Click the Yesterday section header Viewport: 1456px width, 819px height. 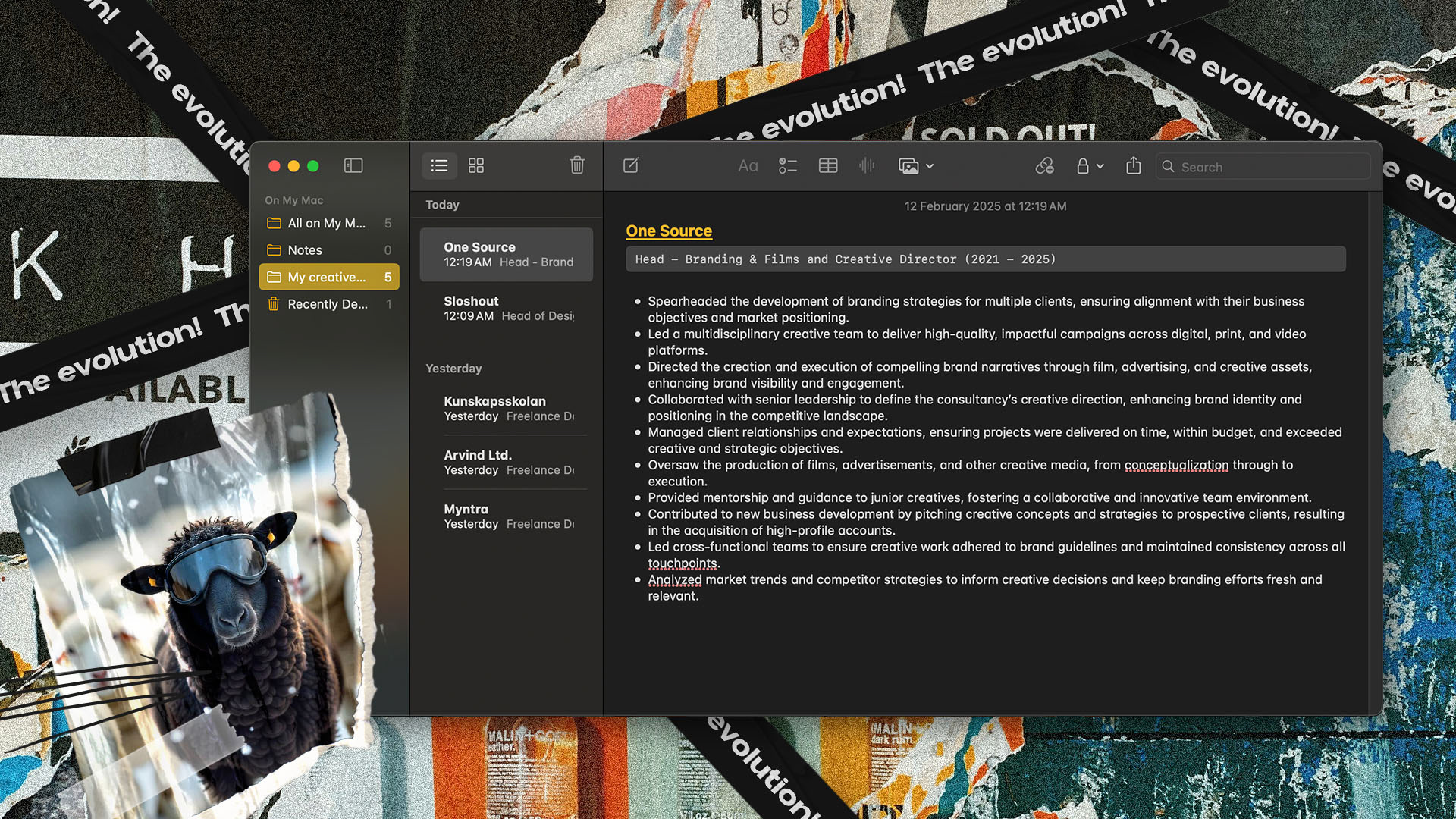pyautogui.click(x=453, y=369)
